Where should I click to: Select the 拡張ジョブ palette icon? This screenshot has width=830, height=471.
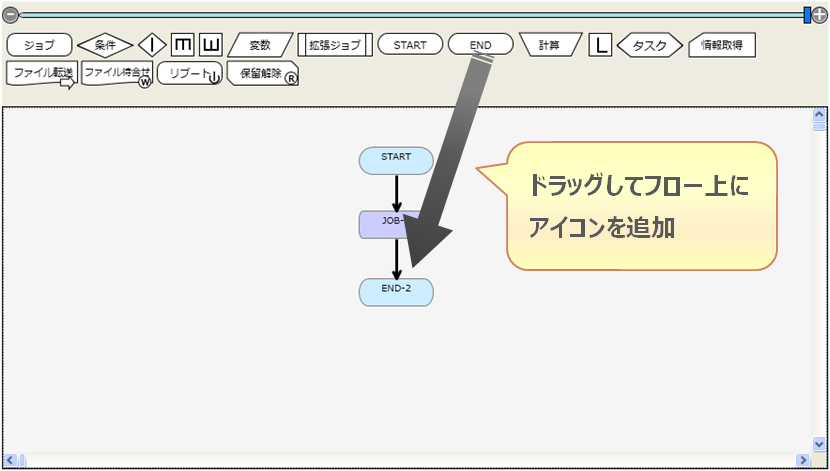[x=335, y=45]
